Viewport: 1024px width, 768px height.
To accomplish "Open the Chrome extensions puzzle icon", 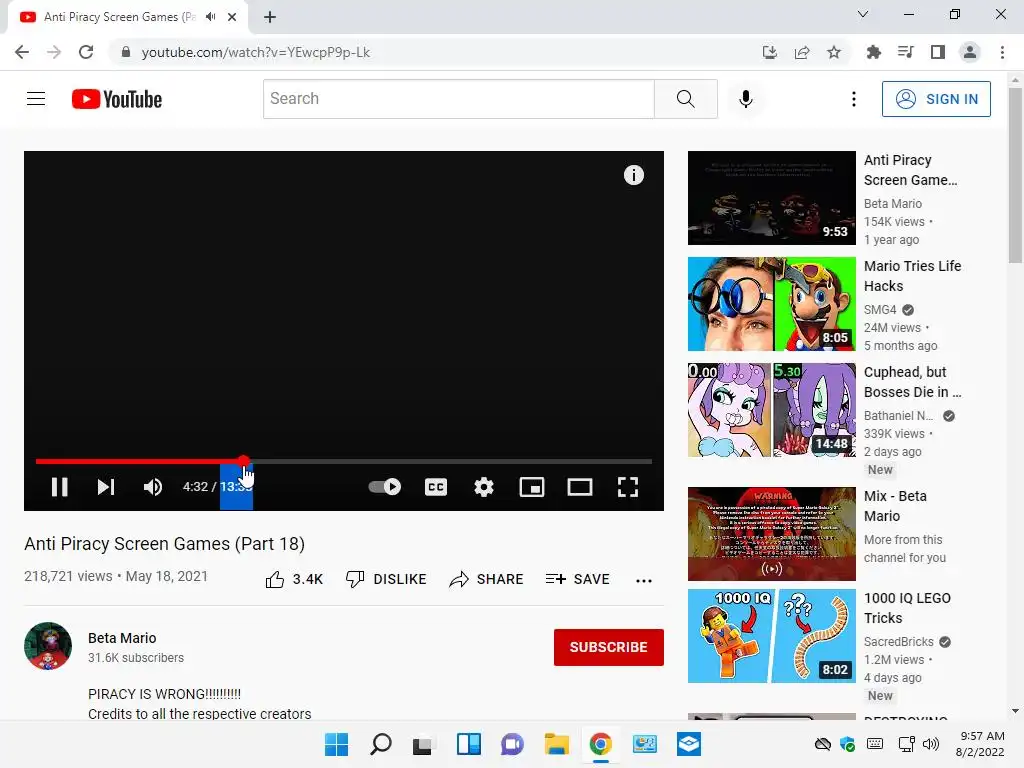I will (873, 52).
